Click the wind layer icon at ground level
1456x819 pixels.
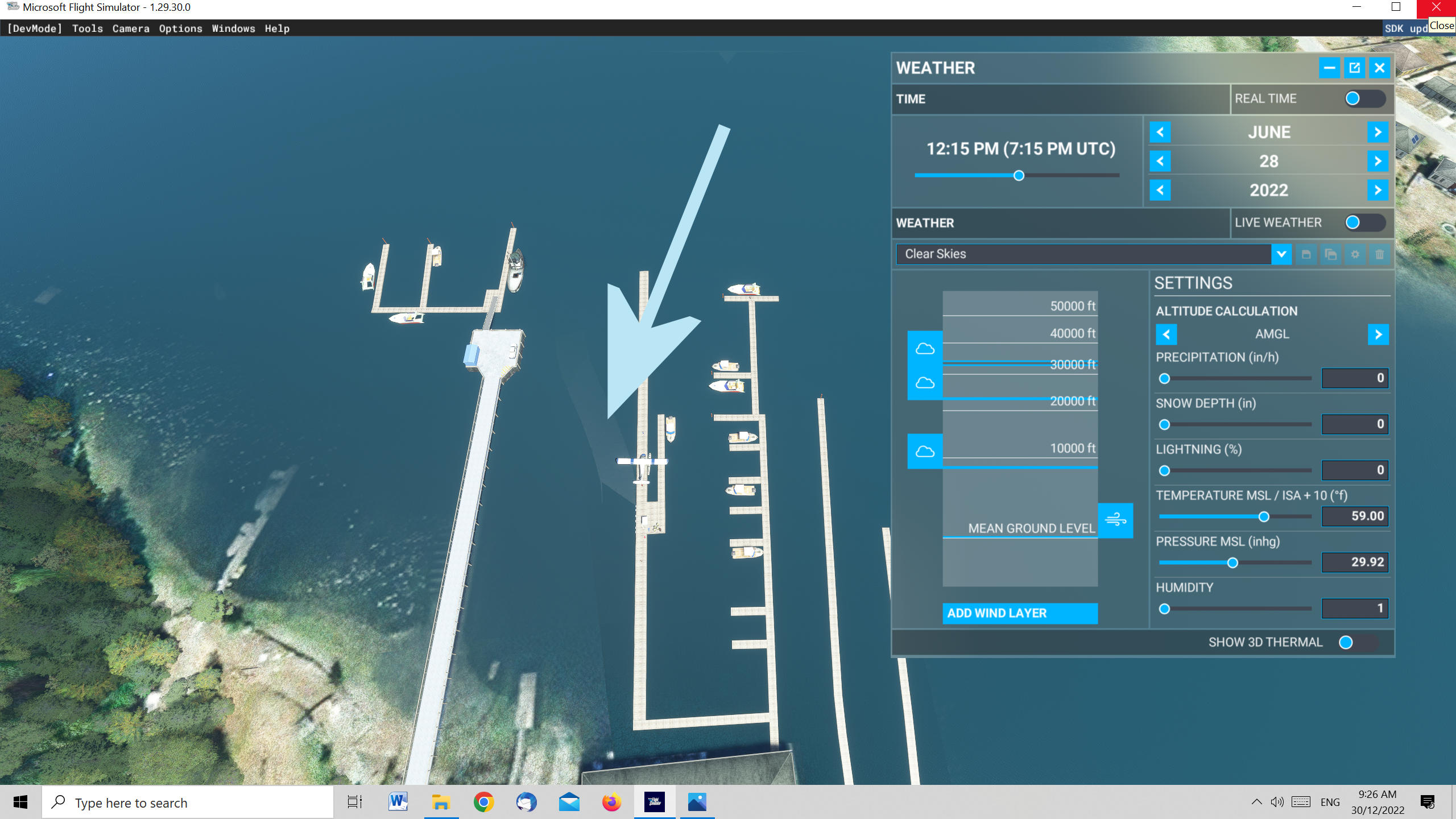(x=1115, y=520)
